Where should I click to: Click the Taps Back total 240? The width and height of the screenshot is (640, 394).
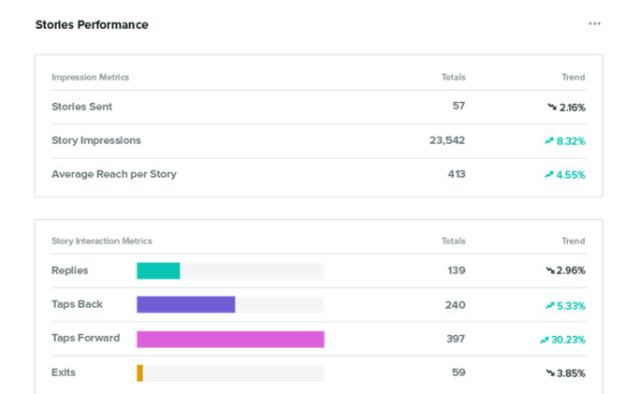(x=455, y=305)
